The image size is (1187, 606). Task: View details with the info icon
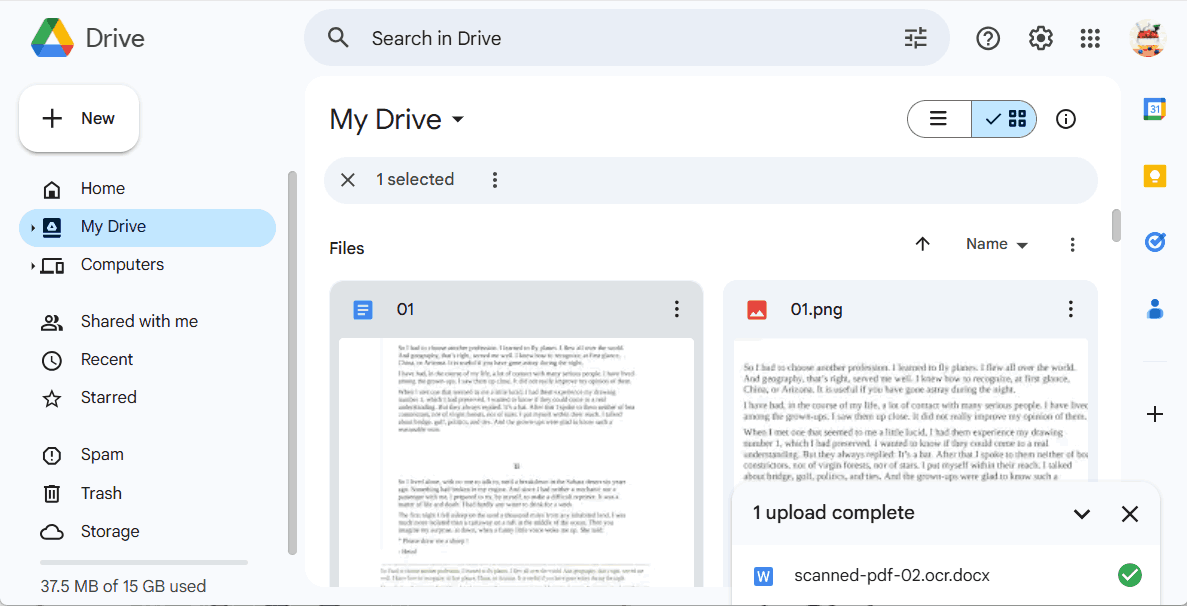point(1066,119)
